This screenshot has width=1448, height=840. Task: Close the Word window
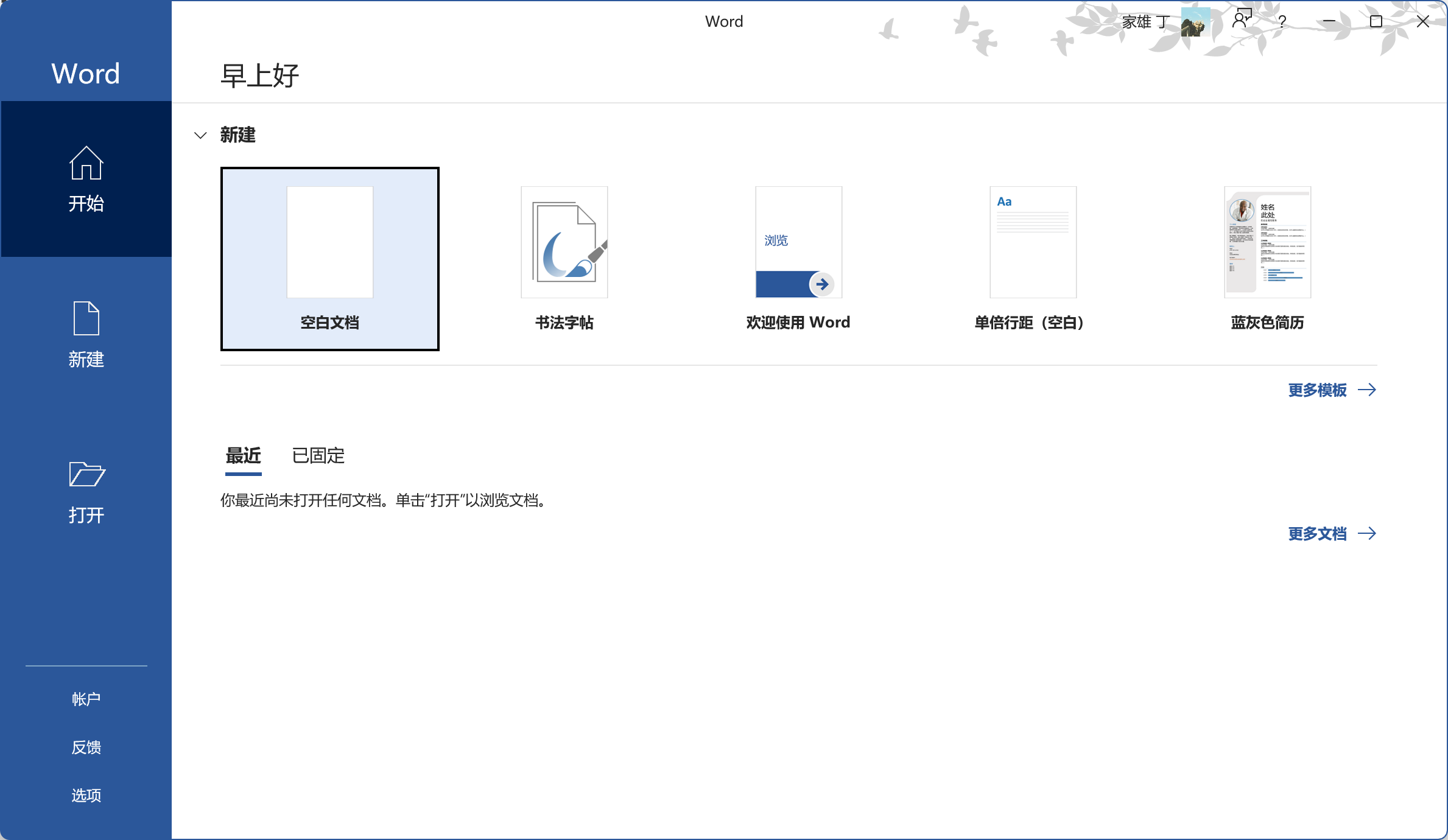point(1423,21)
